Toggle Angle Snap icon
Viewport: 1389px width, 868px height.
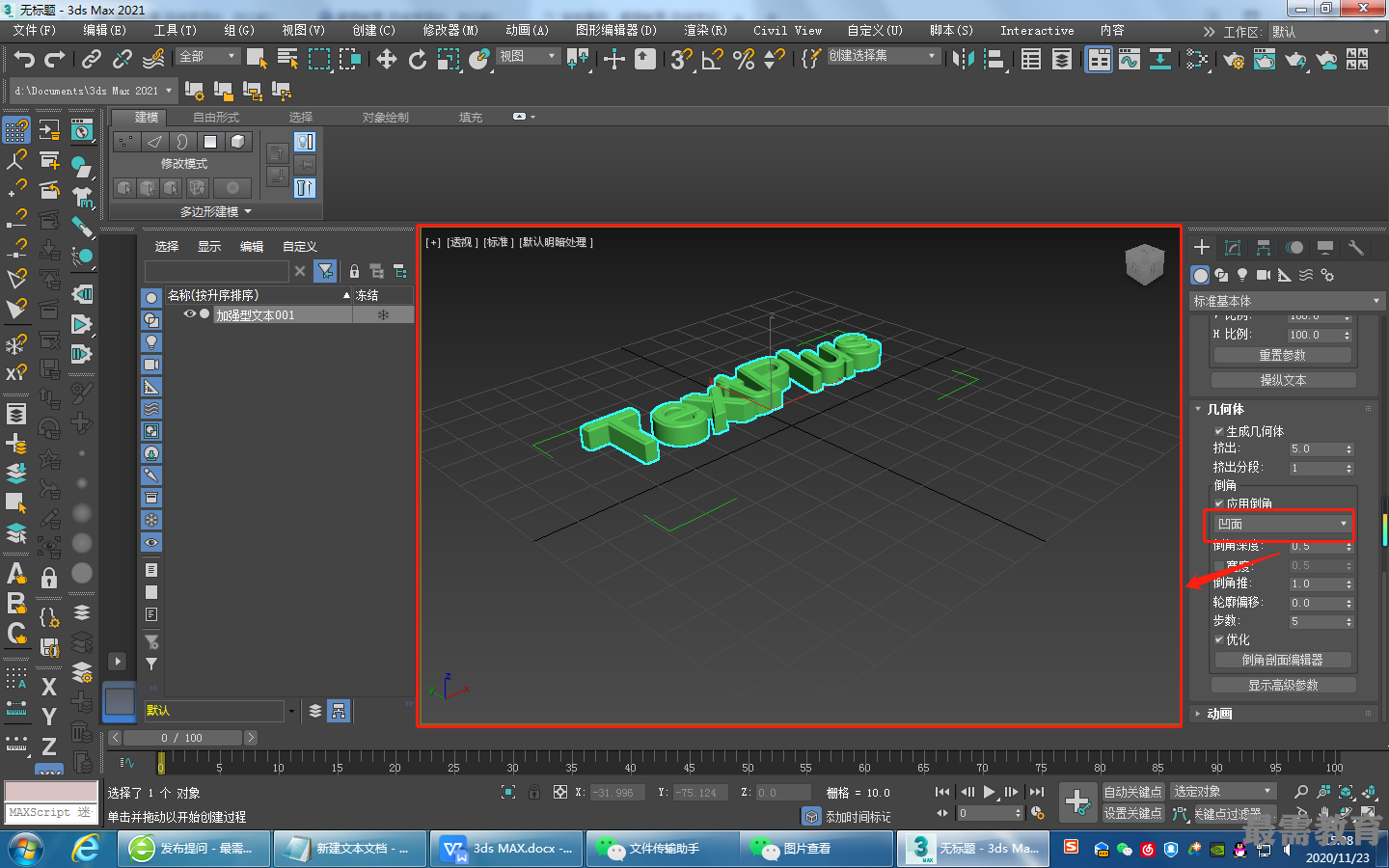click(x=712, y=60)
